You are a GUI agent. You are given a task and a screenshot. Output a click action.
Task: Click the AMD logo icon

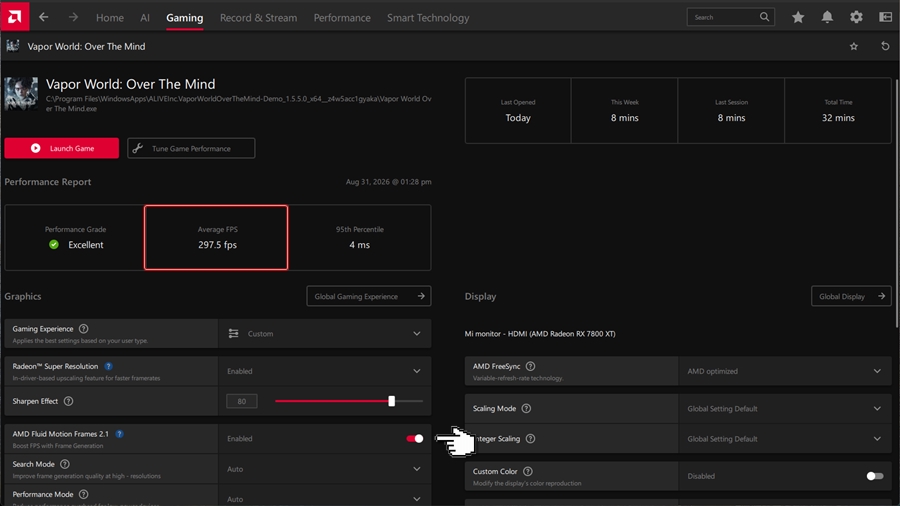click(14, 16)
